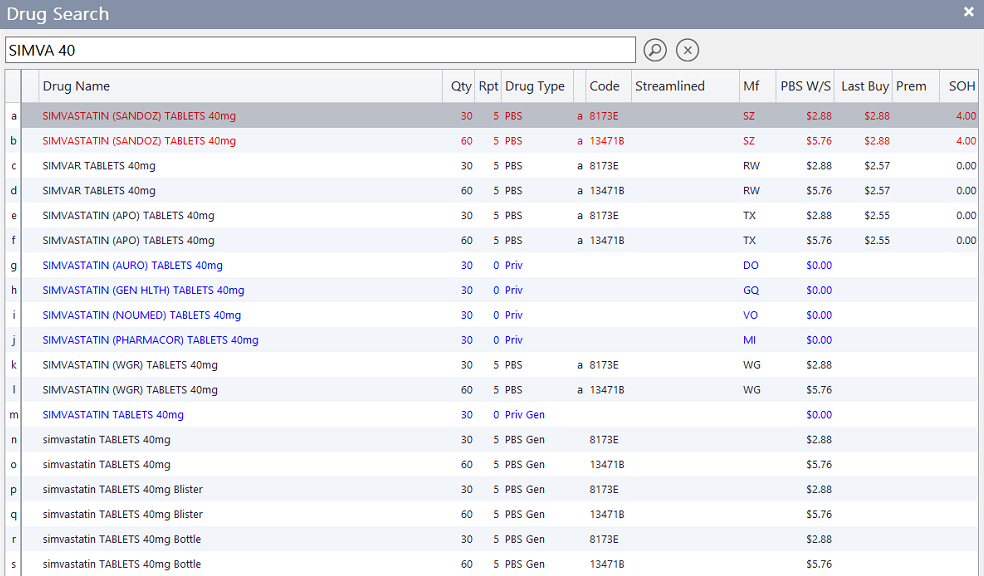
Task: Click Last Buy $2.57 in row c
Action: click(x=877, y=166)
